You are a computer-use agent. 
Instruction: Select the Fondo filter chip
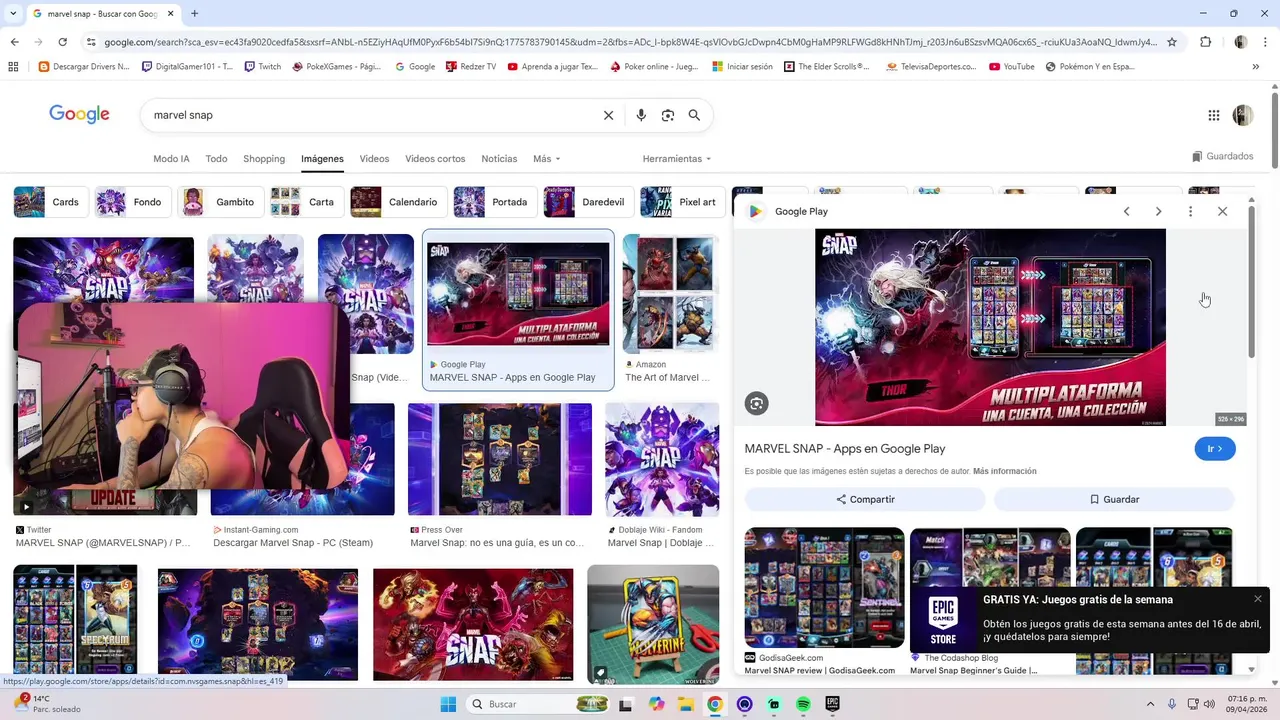point(131,202)
